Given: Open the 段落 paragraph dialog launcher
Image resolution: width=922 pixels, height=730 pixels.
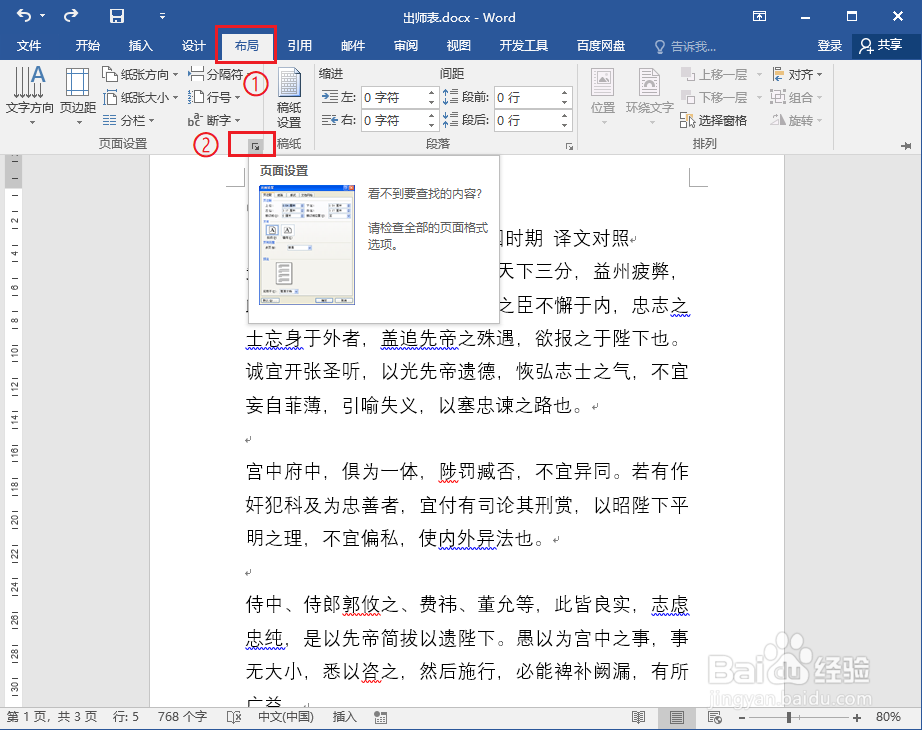Looking at the screenshot, I should 568,145.
